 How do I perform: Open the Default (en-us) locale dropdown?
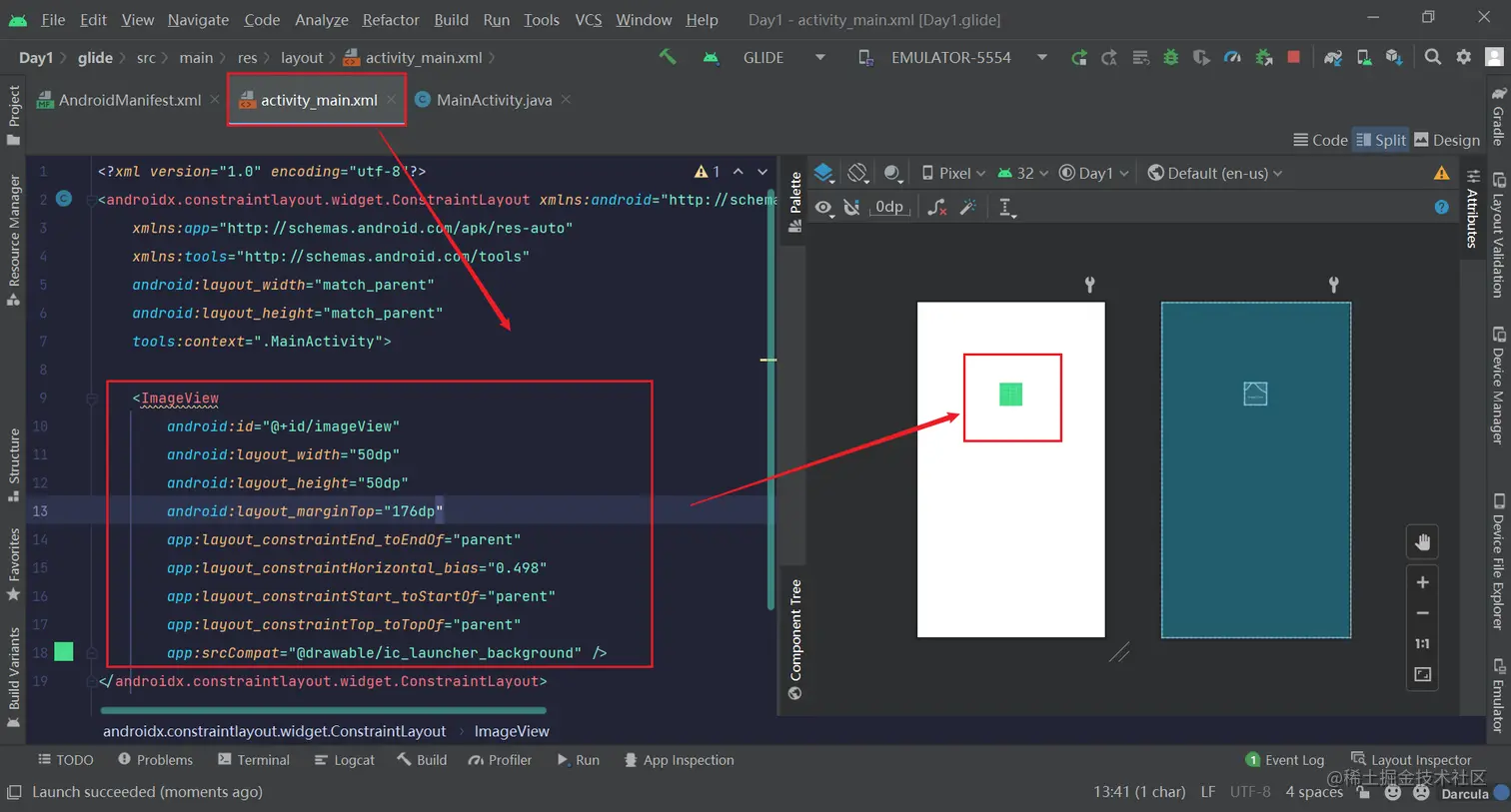[x=1215, y=173]
